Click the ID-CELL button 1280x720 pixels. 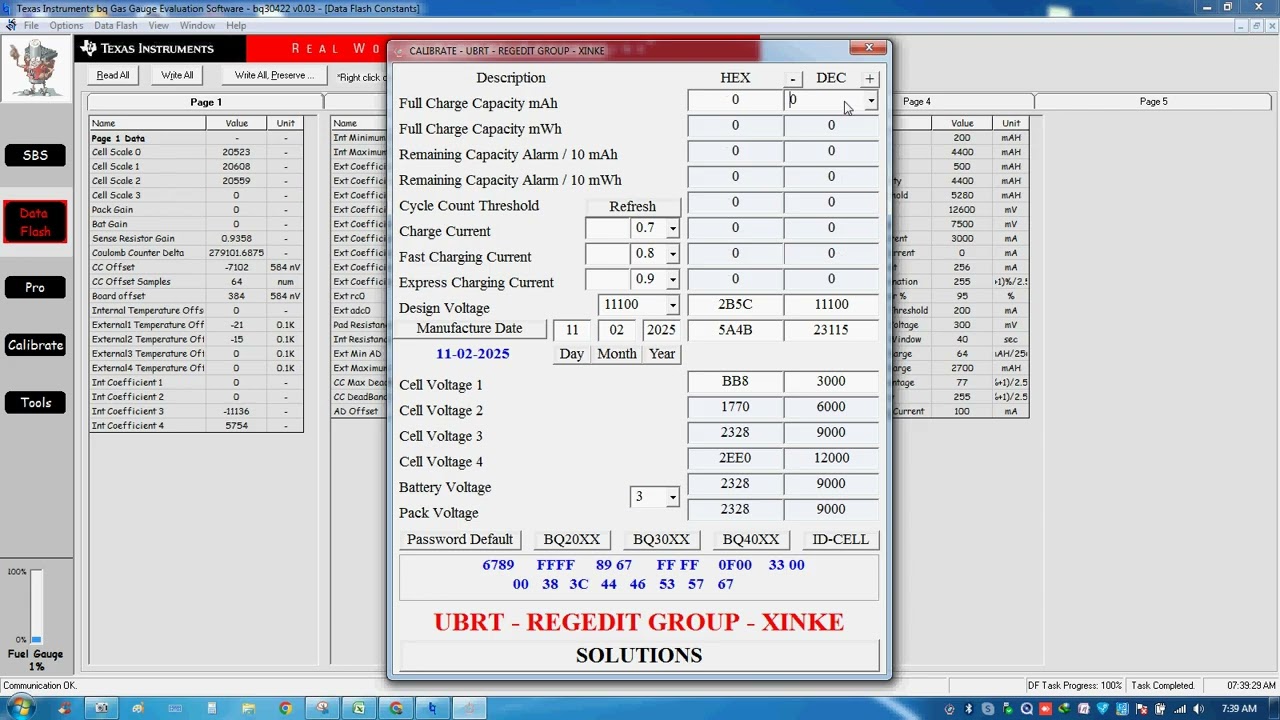click(x=840, y=540)
